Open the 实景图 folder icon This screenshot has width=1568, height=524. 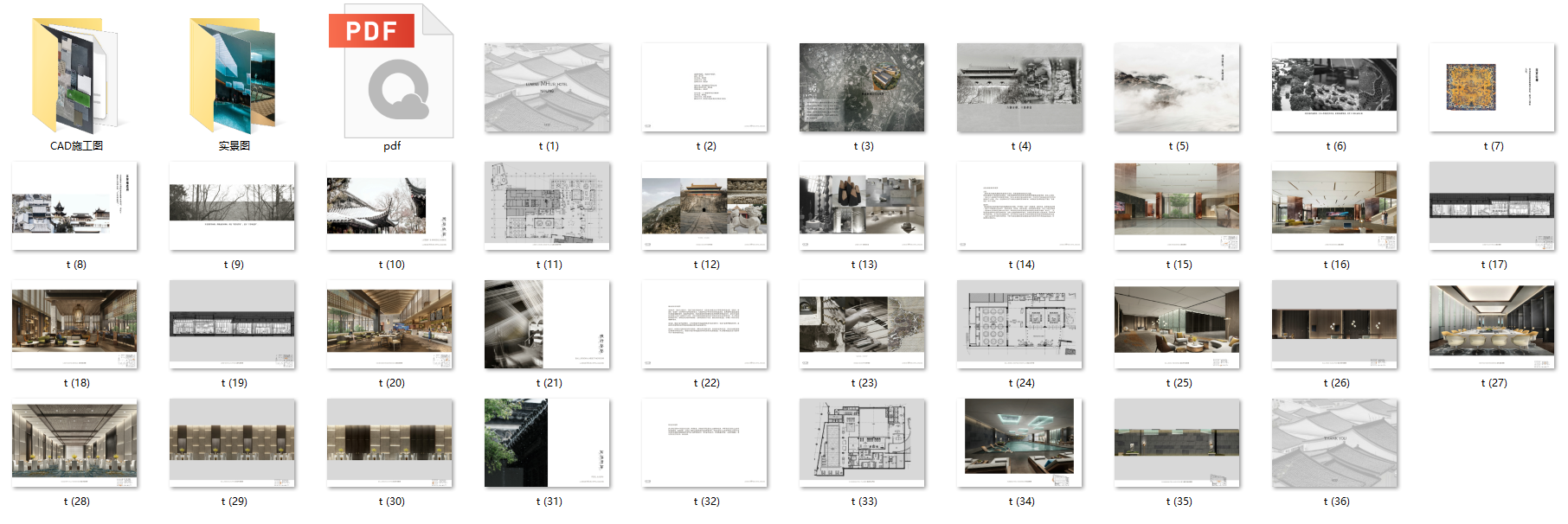point(233,76)
